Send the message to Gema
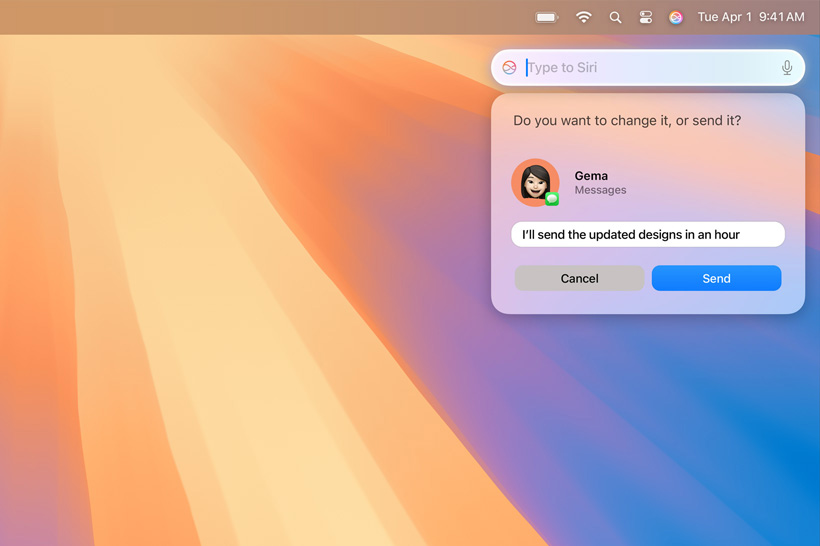This screenshot has height=546, width=820. pos(716,278)
